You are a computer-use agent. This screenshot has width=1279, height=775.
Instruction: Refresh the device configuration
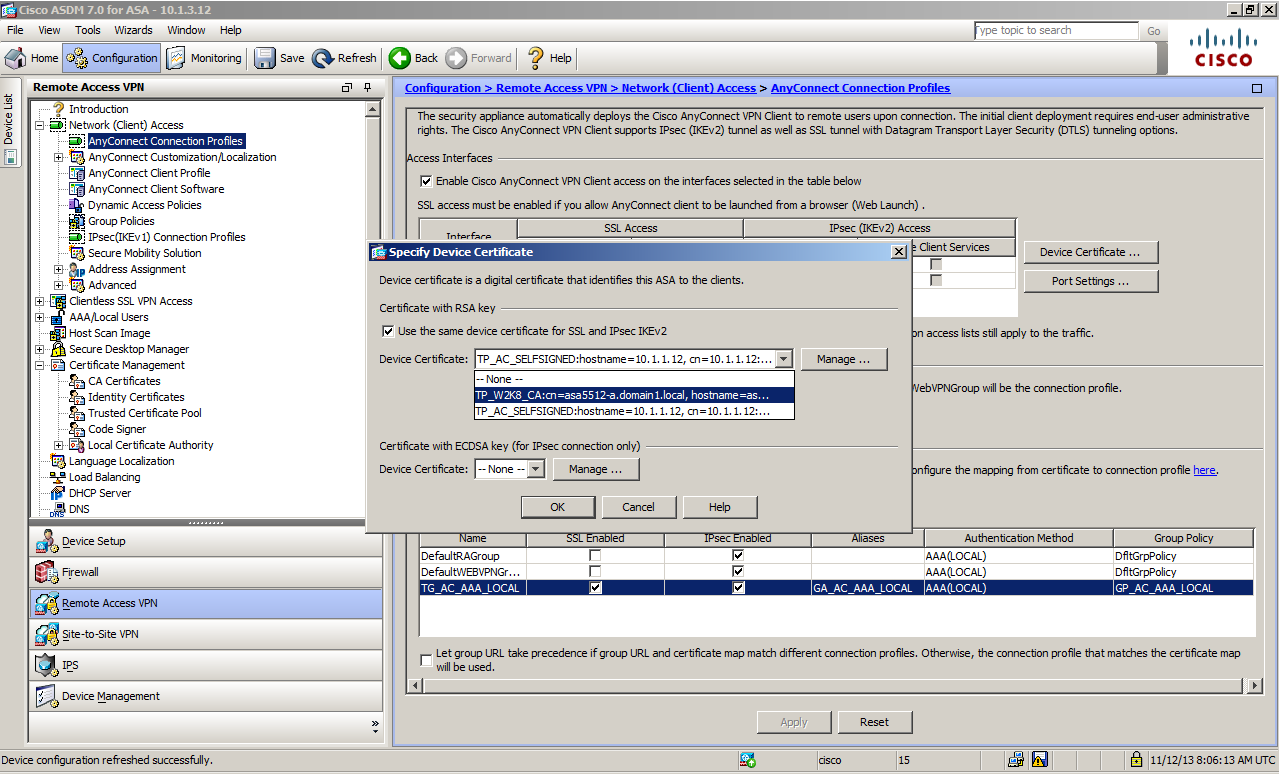[x=344, y=58]
